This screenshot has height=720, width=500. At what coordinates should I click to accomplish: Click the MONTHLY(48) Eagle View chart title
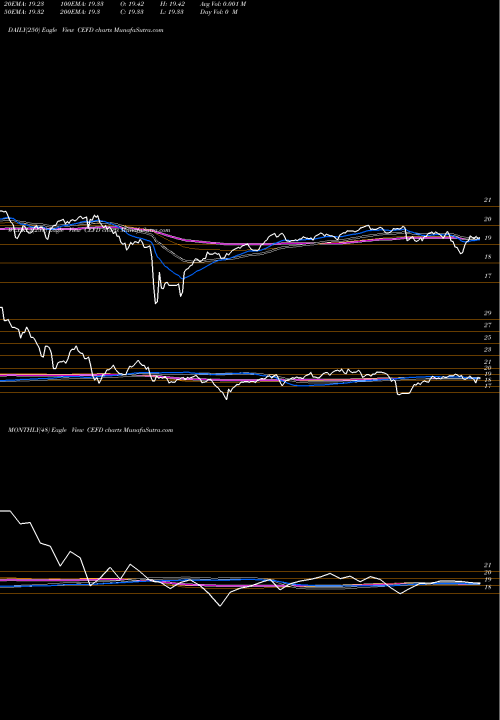click(x=90, y=430)
